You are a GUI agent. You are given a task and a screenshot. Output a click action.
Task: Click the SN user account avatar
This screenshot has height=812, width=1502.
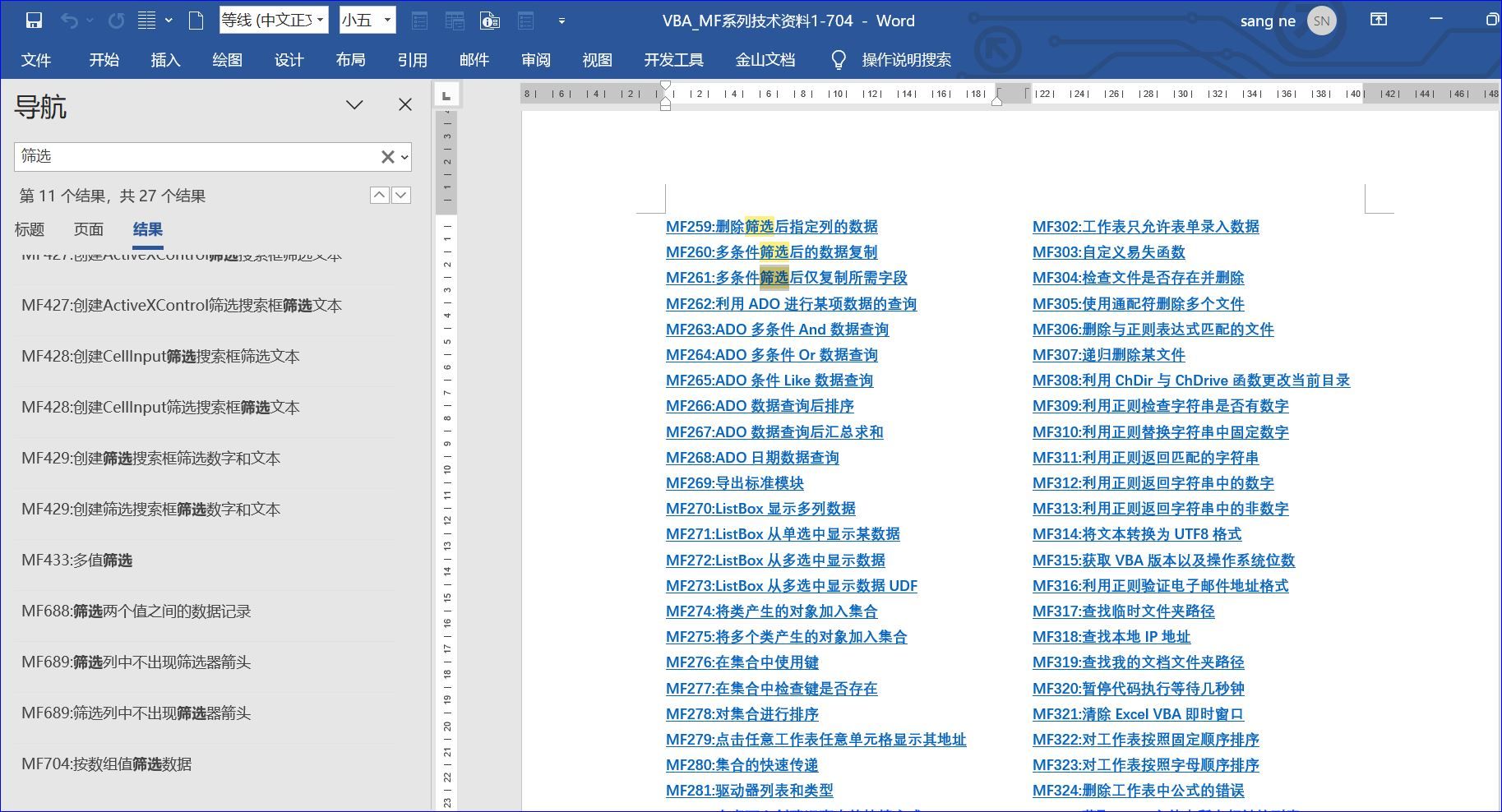[x=1321, y=21]
